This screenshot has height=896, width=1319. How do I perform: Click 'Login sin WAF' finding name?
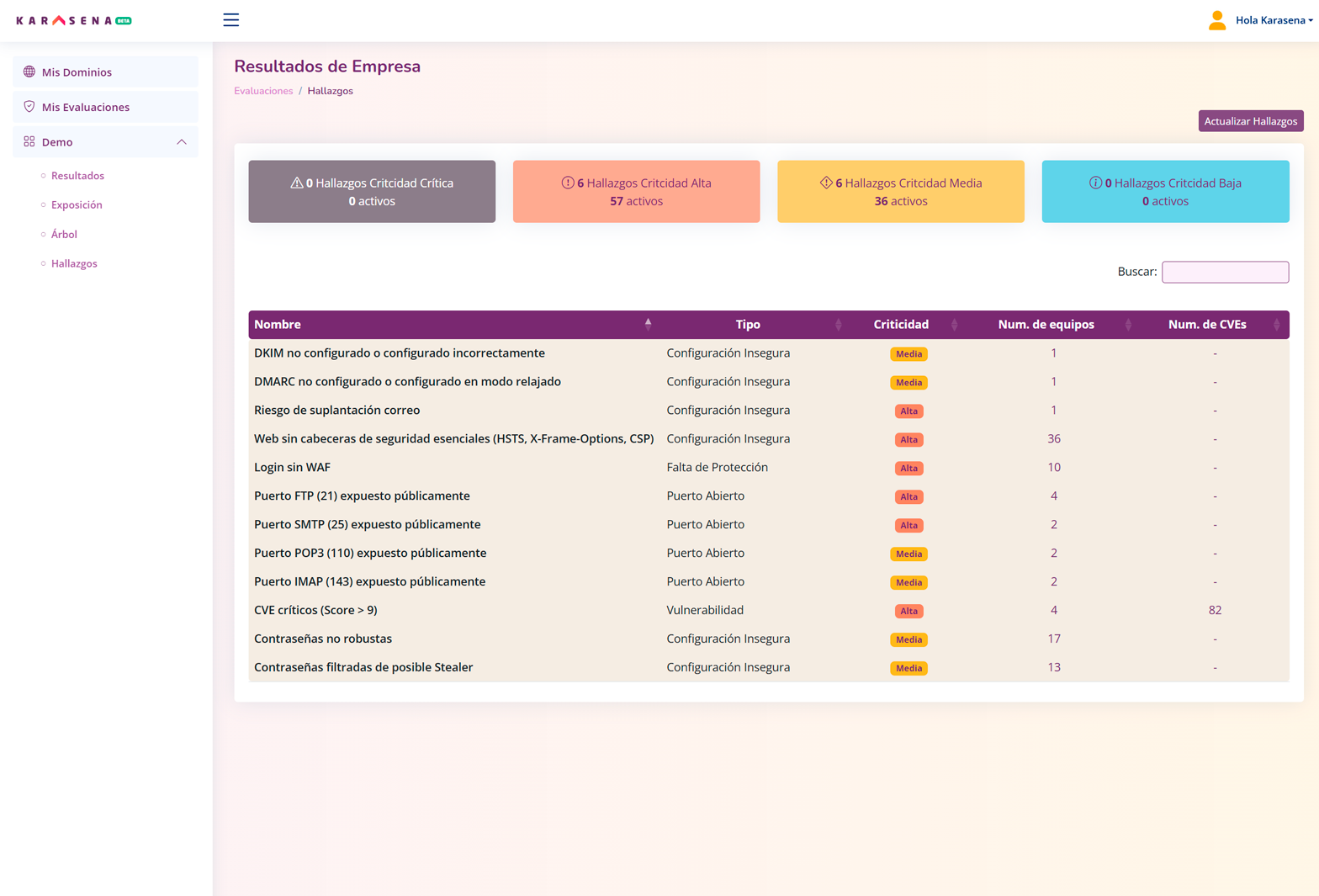click(292, 468)
